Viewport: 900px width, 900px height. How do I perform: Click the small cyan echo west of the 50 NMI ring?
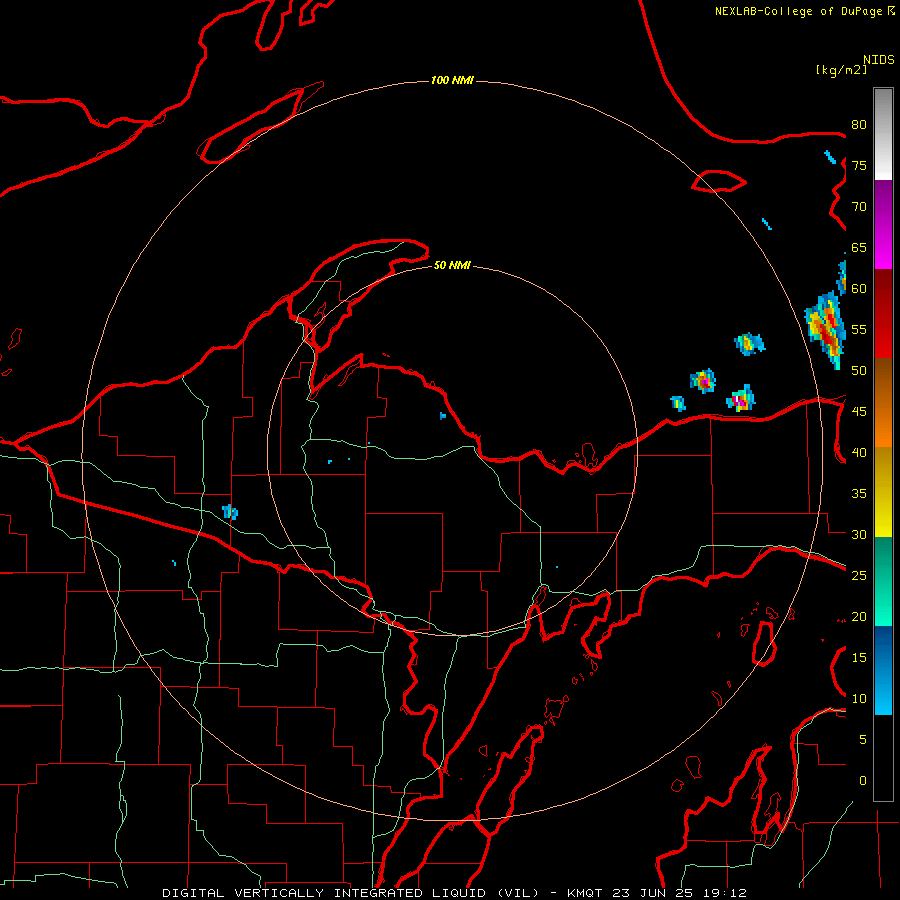[230, 511]
